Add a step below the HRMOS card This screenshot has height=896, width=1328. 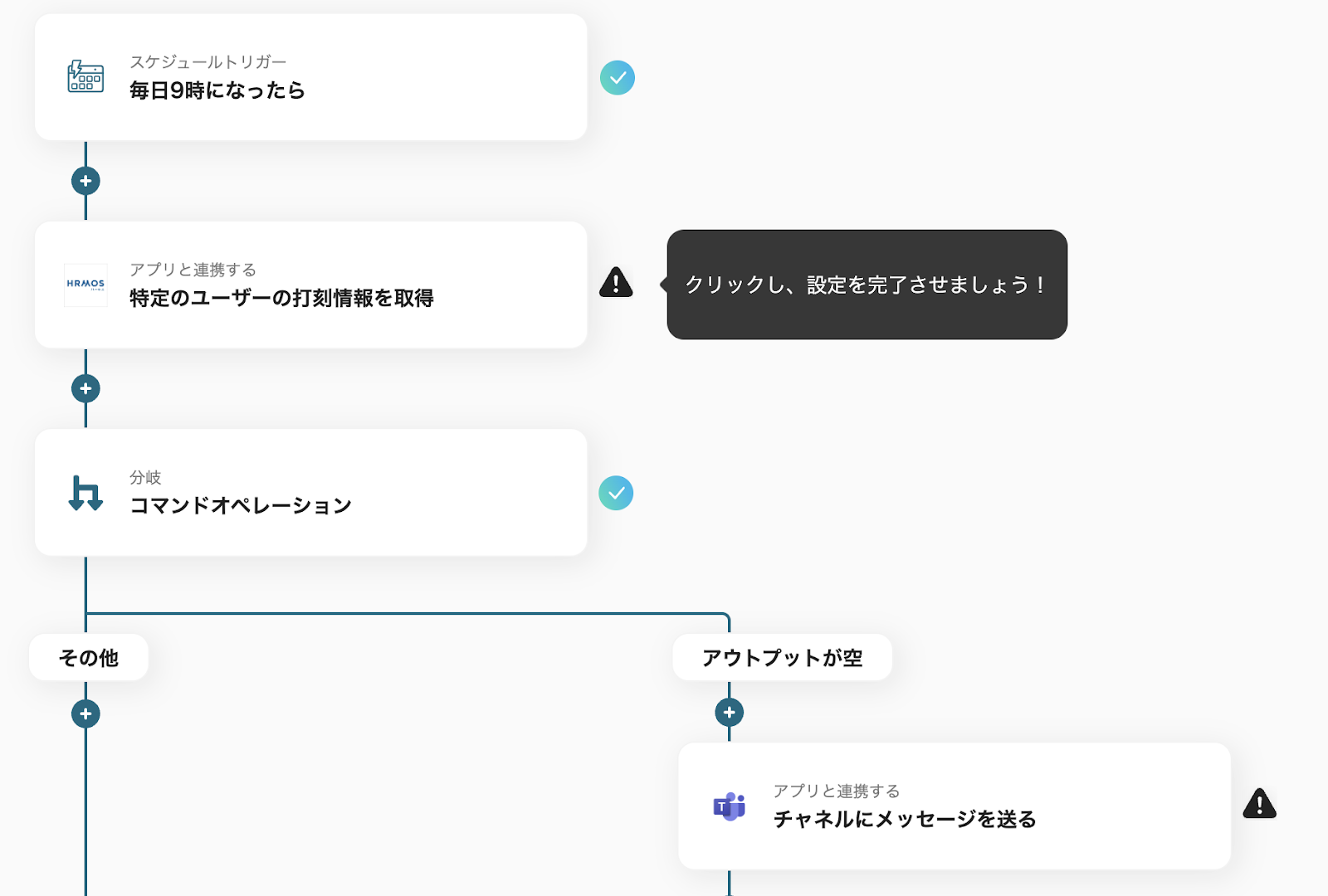point(85,388)
